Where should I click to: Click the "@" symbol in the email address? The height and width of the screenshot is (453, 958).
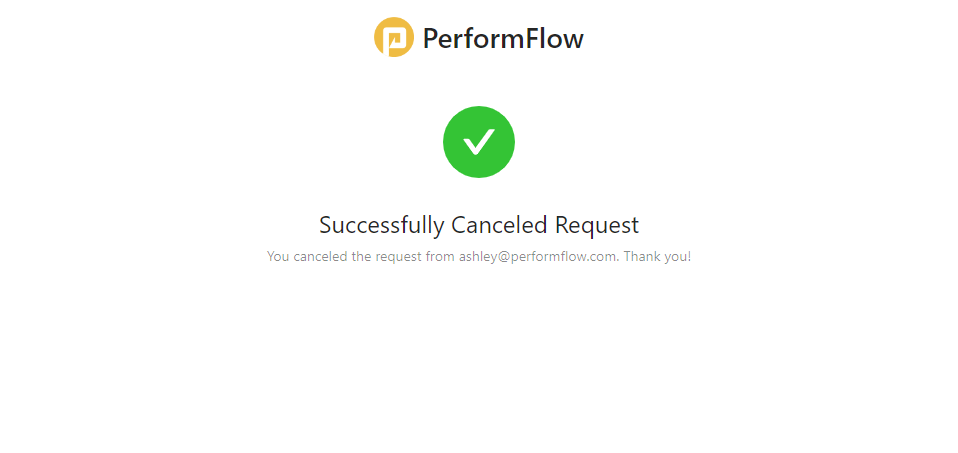pos(504,257)
